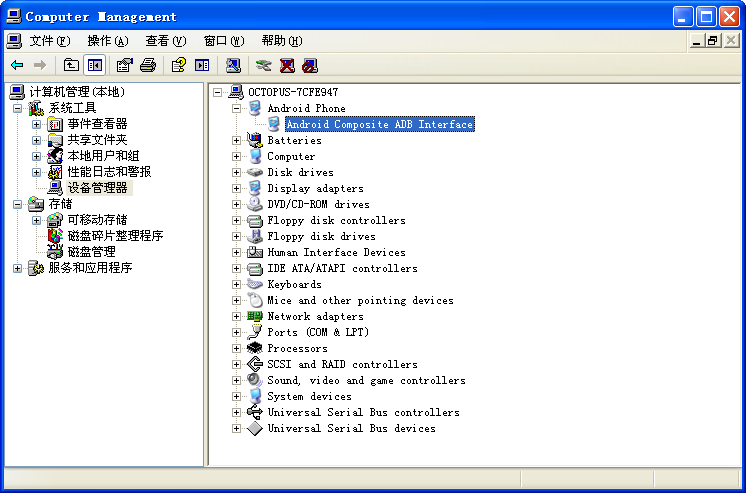Screen dimensions: 746x493
Task: Click the Android Composite ADB Interface icon
Action: [274, 124]
